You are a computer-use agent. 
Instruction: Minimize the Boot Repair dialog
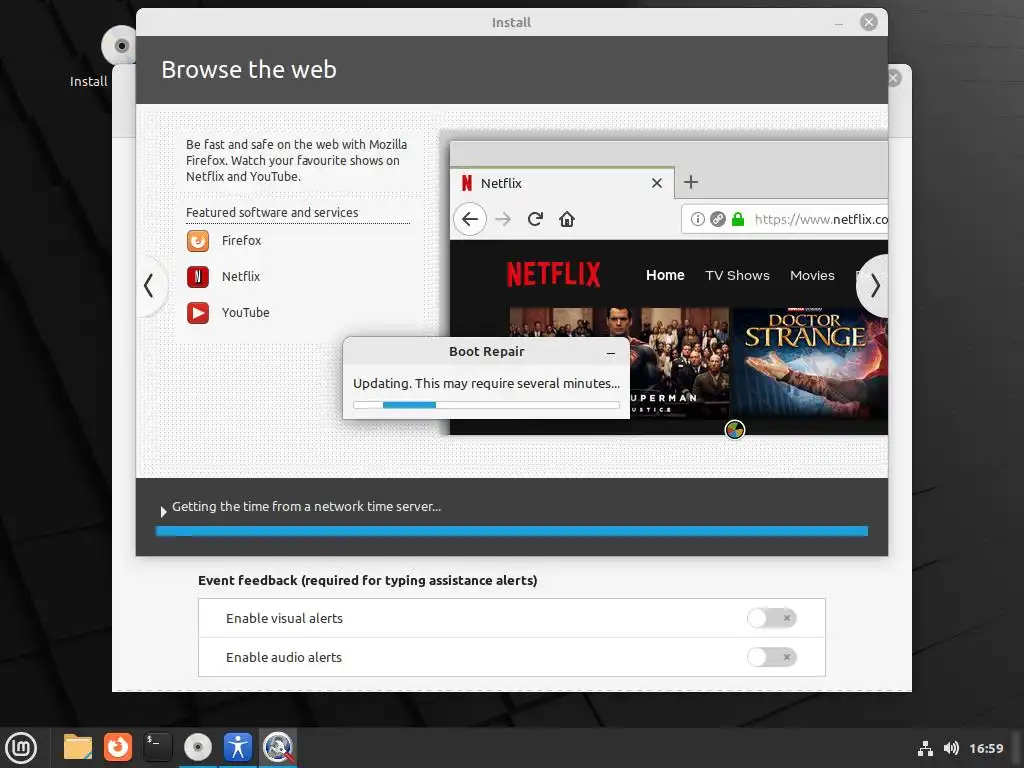tap(611, 353)
